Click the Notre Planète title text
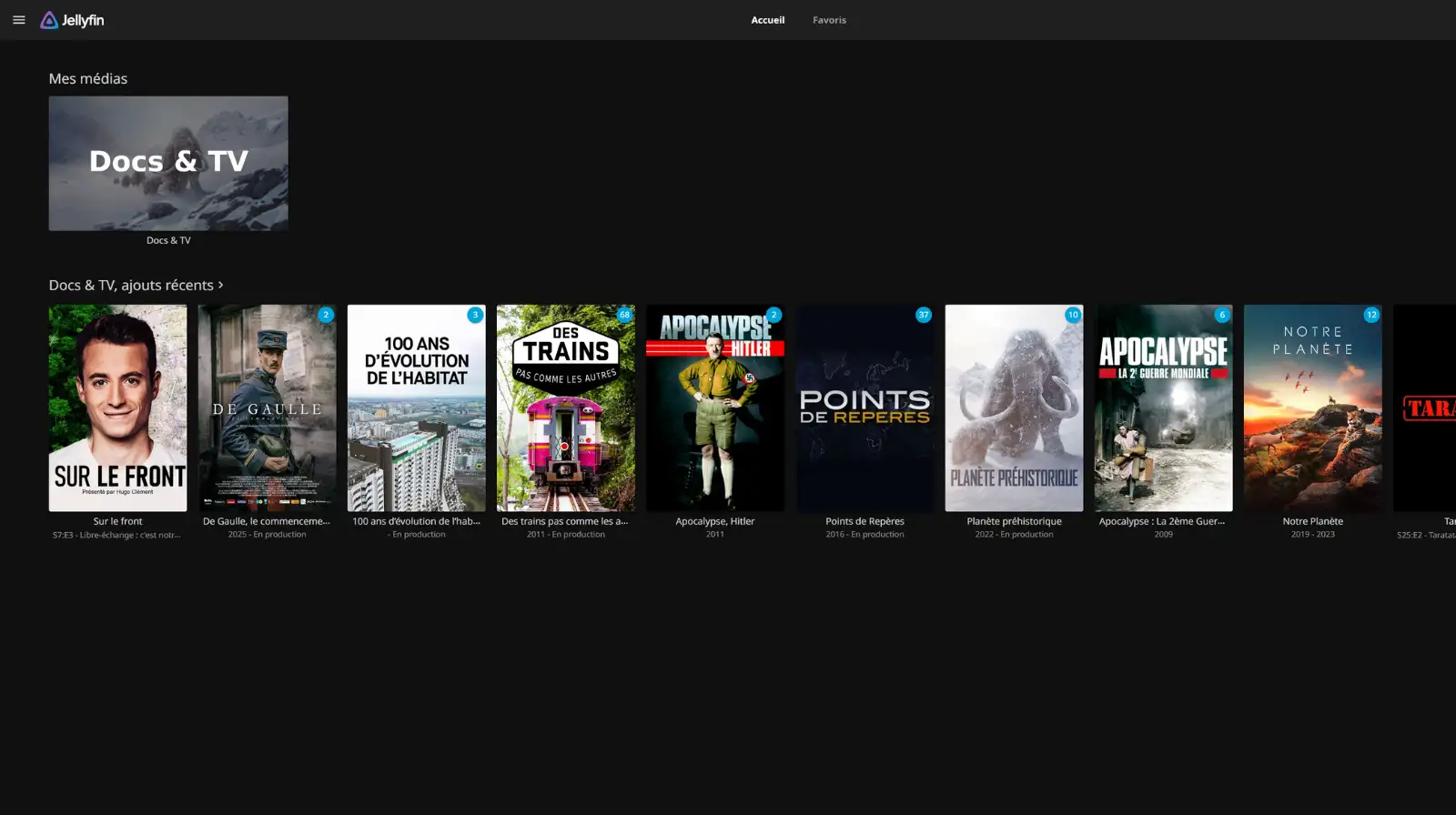 [1312, 521]
